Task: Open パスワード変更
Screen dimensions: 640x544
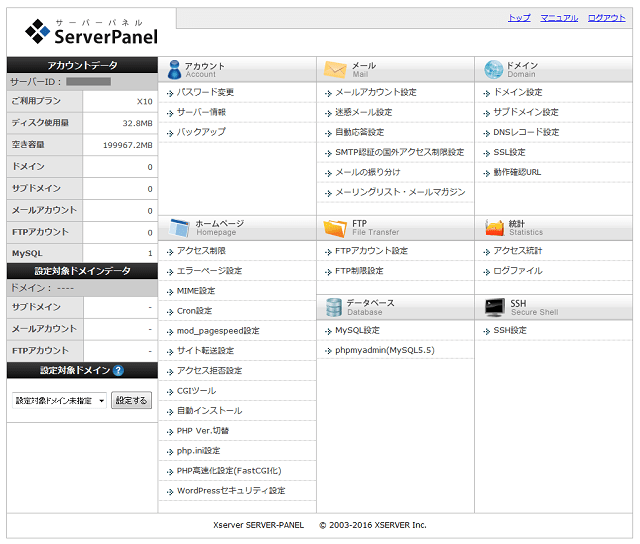Action: pos(205,92)
